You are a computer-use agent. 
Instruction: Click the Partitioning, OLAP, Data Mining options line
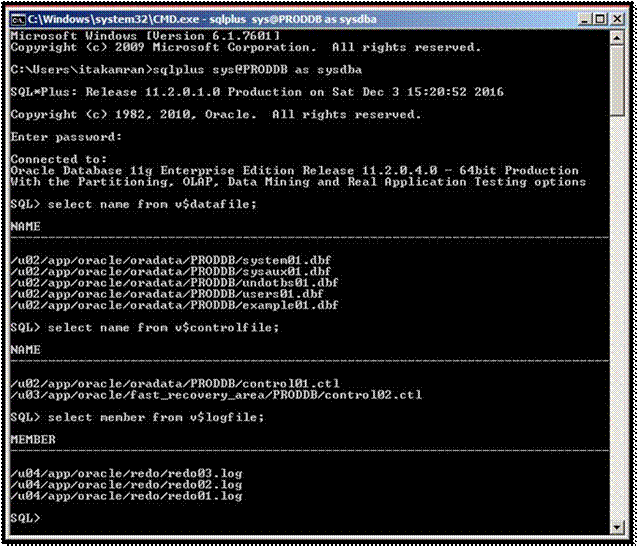[298, 182]
